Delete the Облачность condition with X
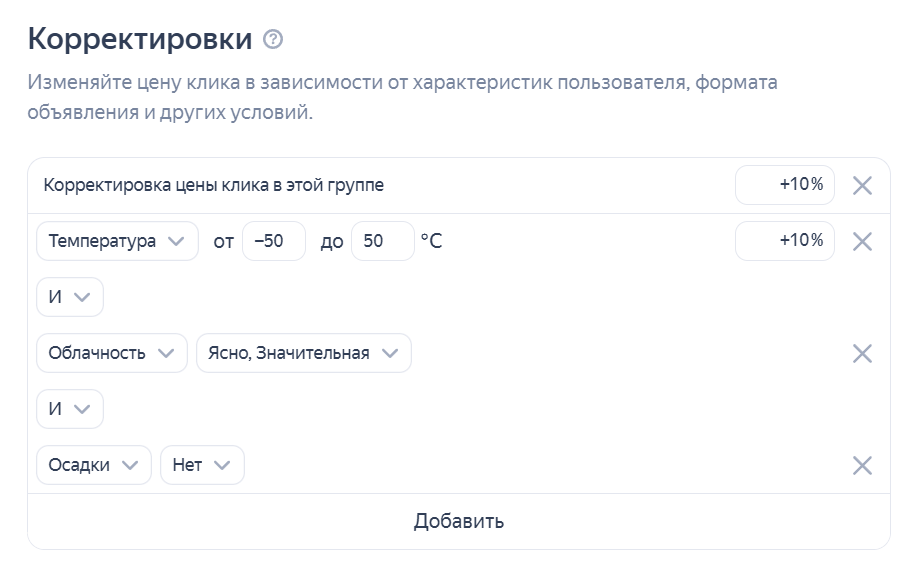Viewport: 921px width, 586px height. pyautogui.click(x=862, y=353)
